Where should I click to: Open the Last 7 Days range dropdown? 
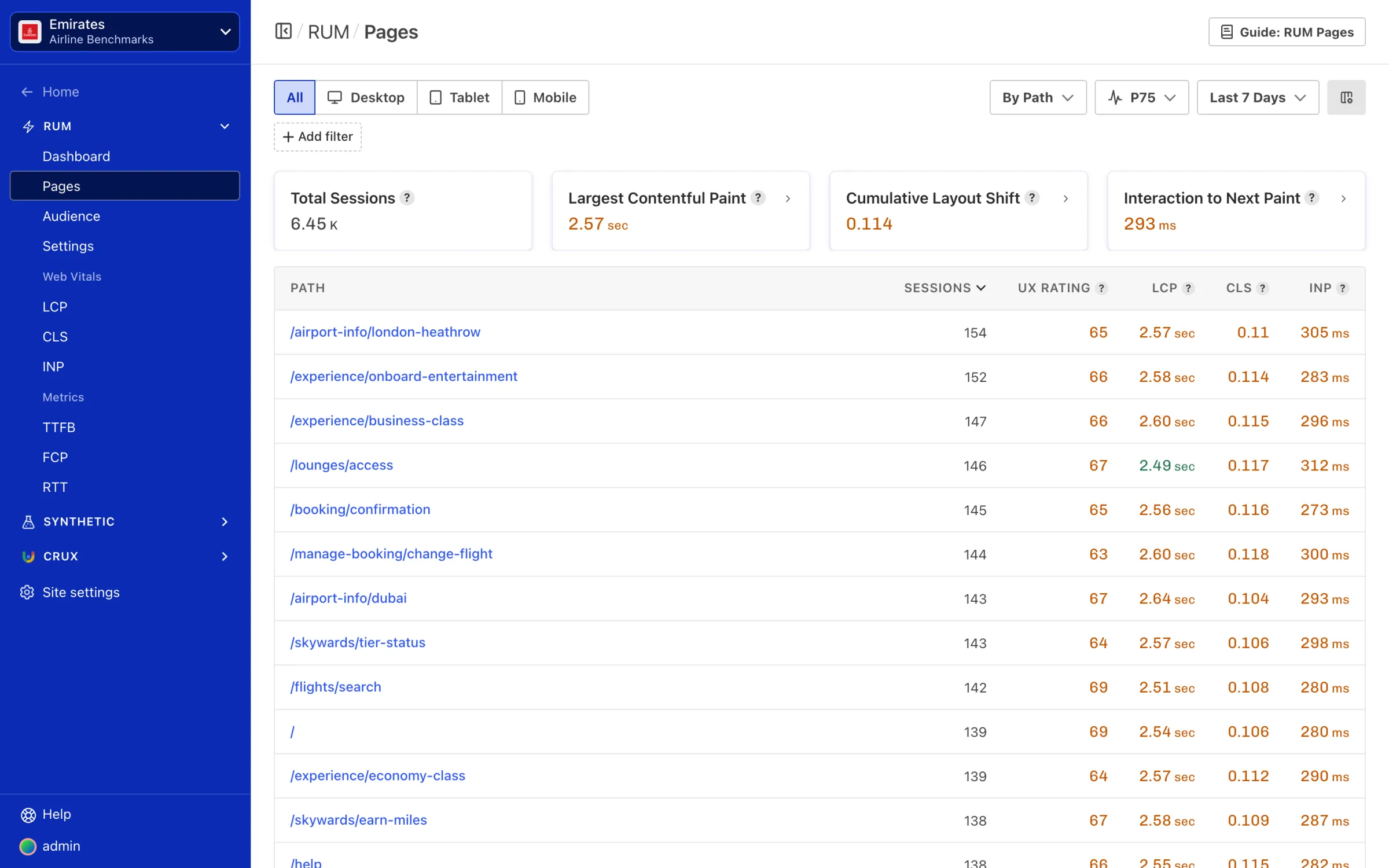1258,97
